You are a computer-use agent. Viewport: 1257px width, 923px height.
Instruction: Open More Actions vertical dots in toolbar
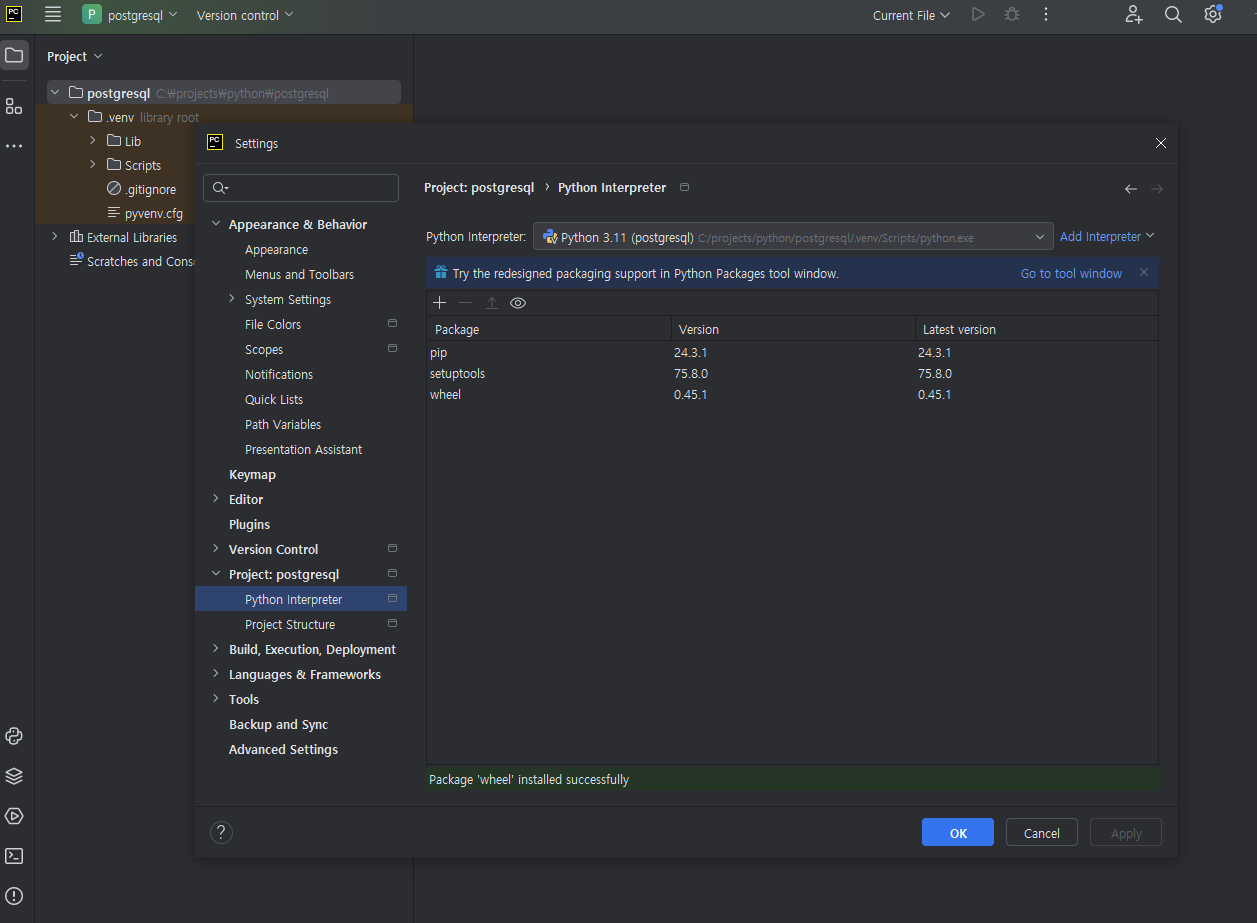(x=1046, y=14)
